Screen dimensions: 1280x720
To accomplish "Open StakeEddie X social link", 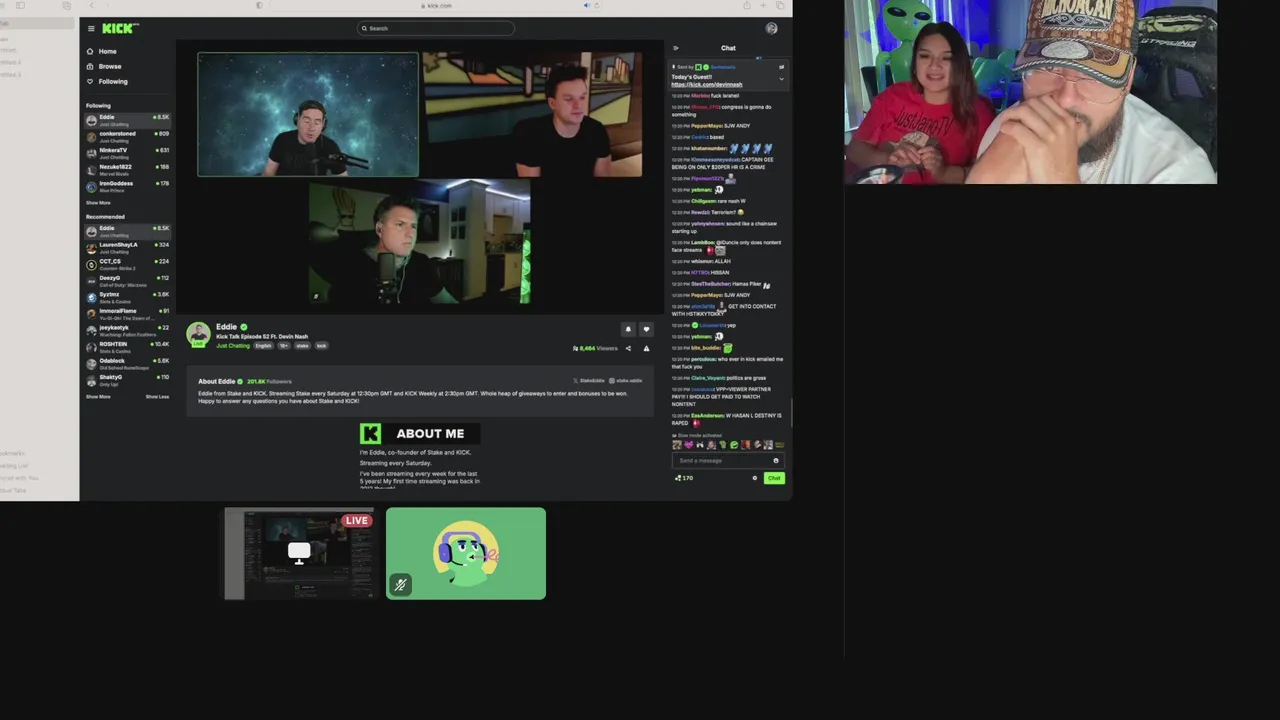I will coord(589,381).
